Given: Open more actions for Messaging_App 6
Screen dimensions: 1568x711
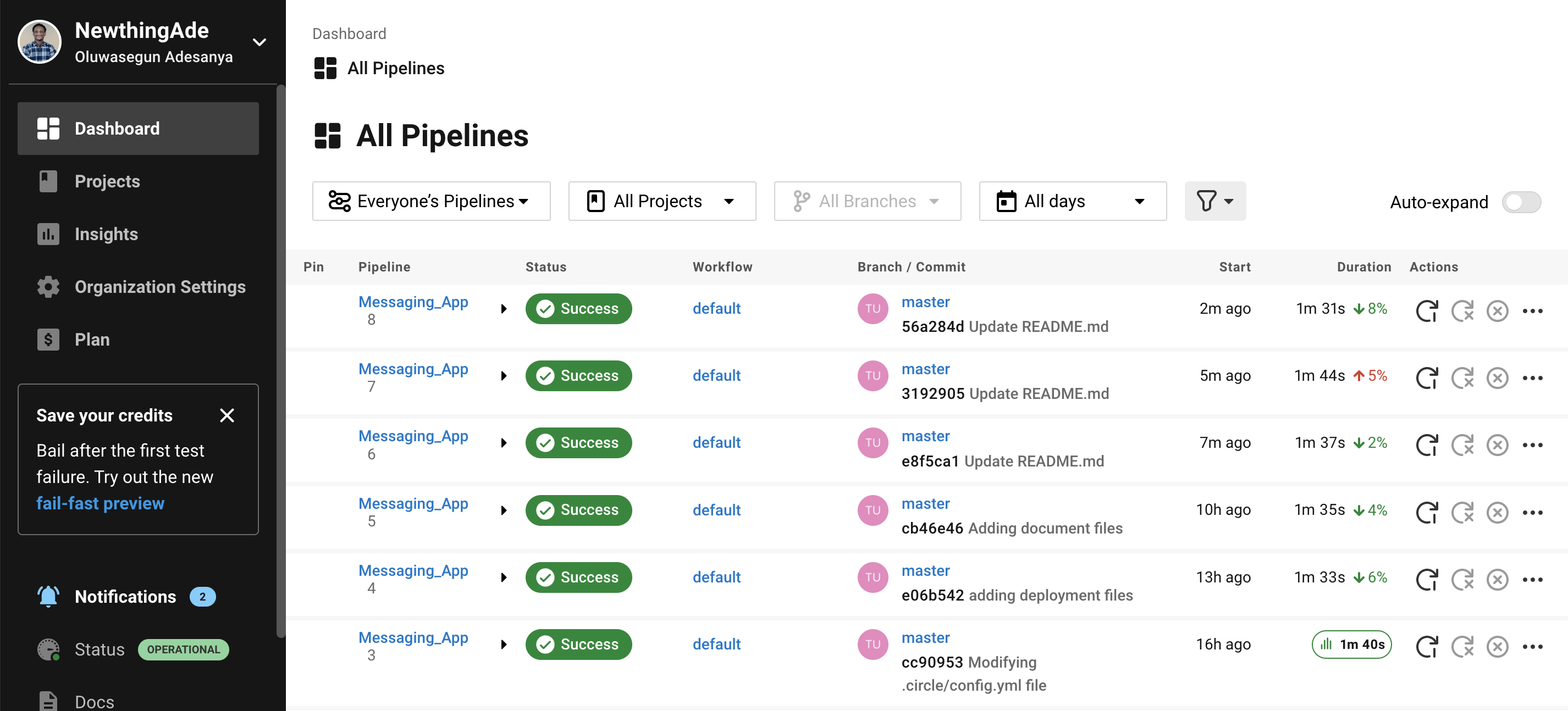Looking at the screenshot, I should (x=1533, y=445).
